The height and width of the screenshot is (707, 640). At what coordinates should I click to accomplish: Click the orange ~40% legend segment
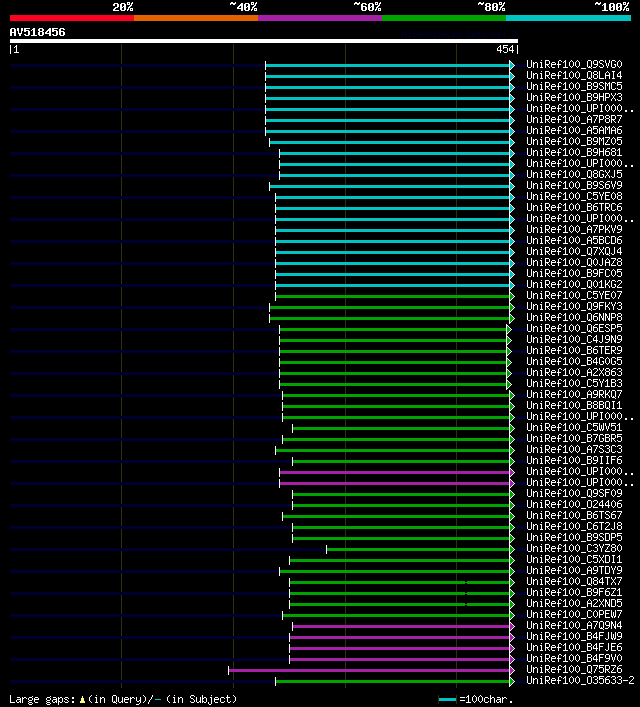[x=196, y=18]
